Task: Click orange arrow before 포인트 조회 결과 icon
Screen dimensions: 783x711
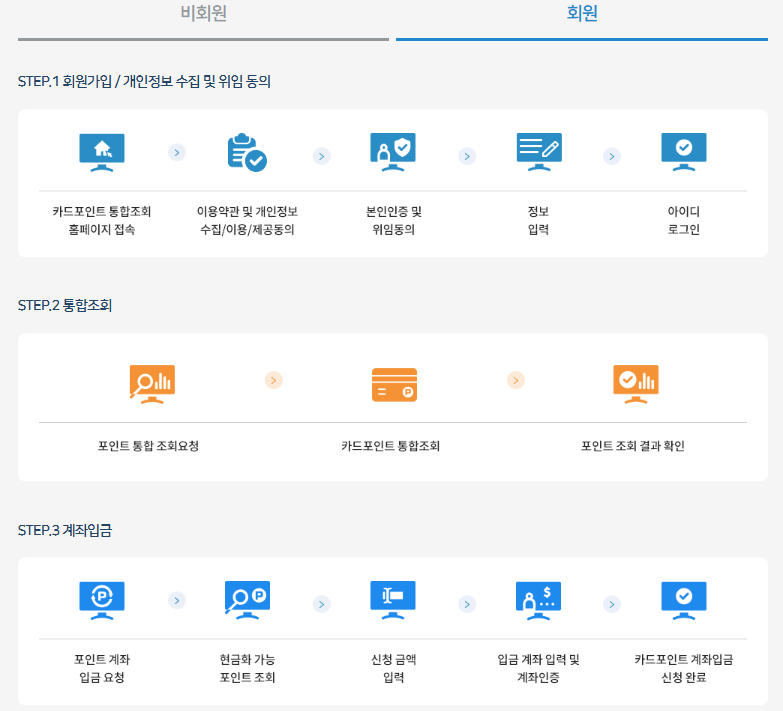Action: pos(516,380)
